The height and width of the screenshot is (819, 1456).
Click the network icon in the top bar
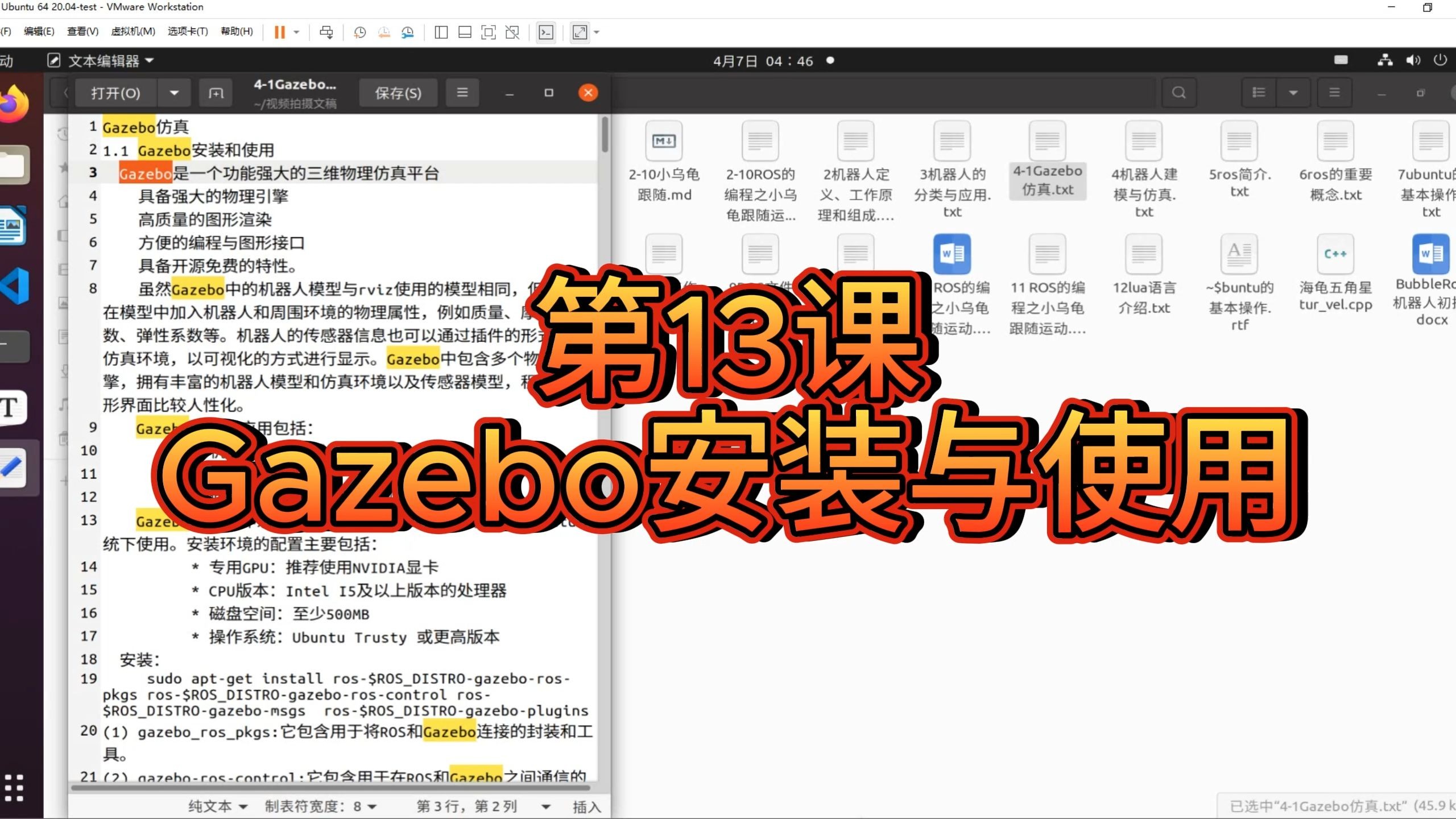(x=1385, y=60)
